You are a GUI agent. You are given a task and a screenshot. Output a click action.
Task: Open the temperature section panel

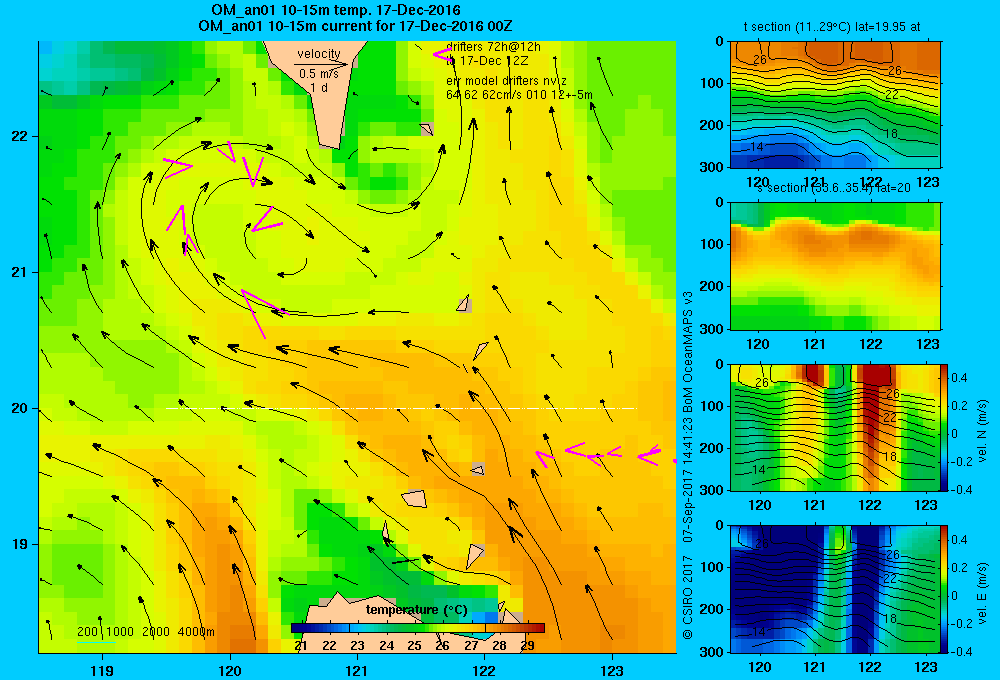click(x=835, y=105)
